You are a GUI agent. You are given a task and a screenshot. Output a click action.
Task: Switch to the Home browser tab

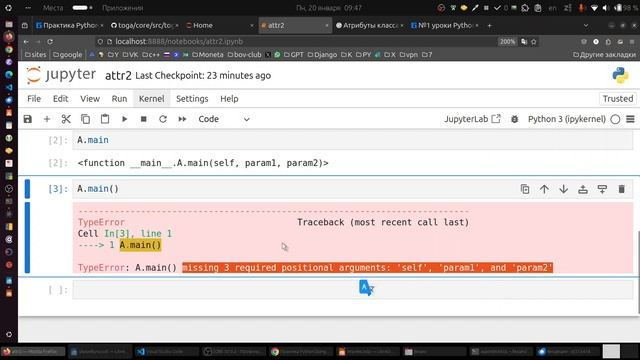point(220,25)
